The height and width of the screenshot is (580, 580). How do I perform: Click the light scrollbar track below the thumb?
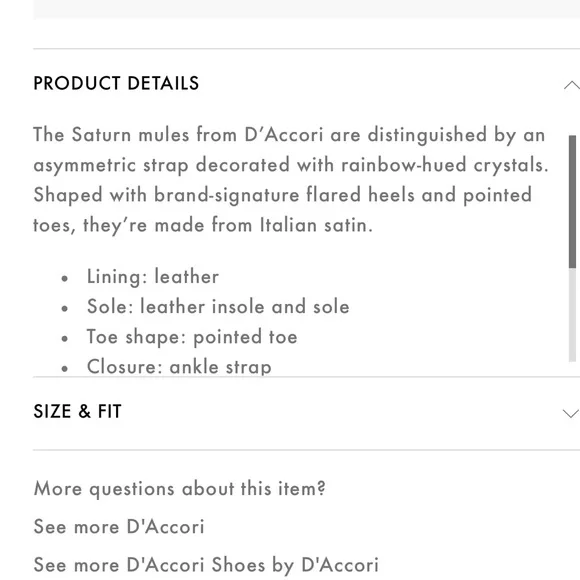tap(572, 314)
